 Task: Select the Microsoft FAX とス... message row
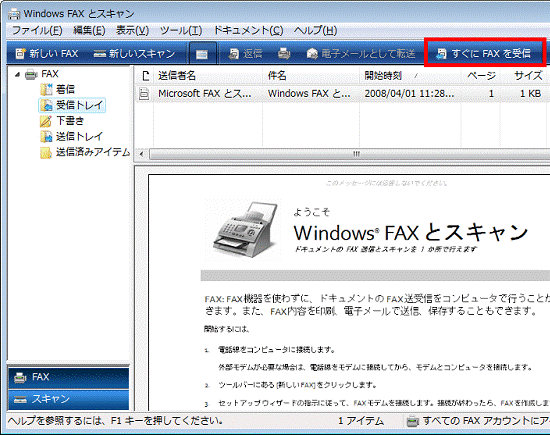342,94
